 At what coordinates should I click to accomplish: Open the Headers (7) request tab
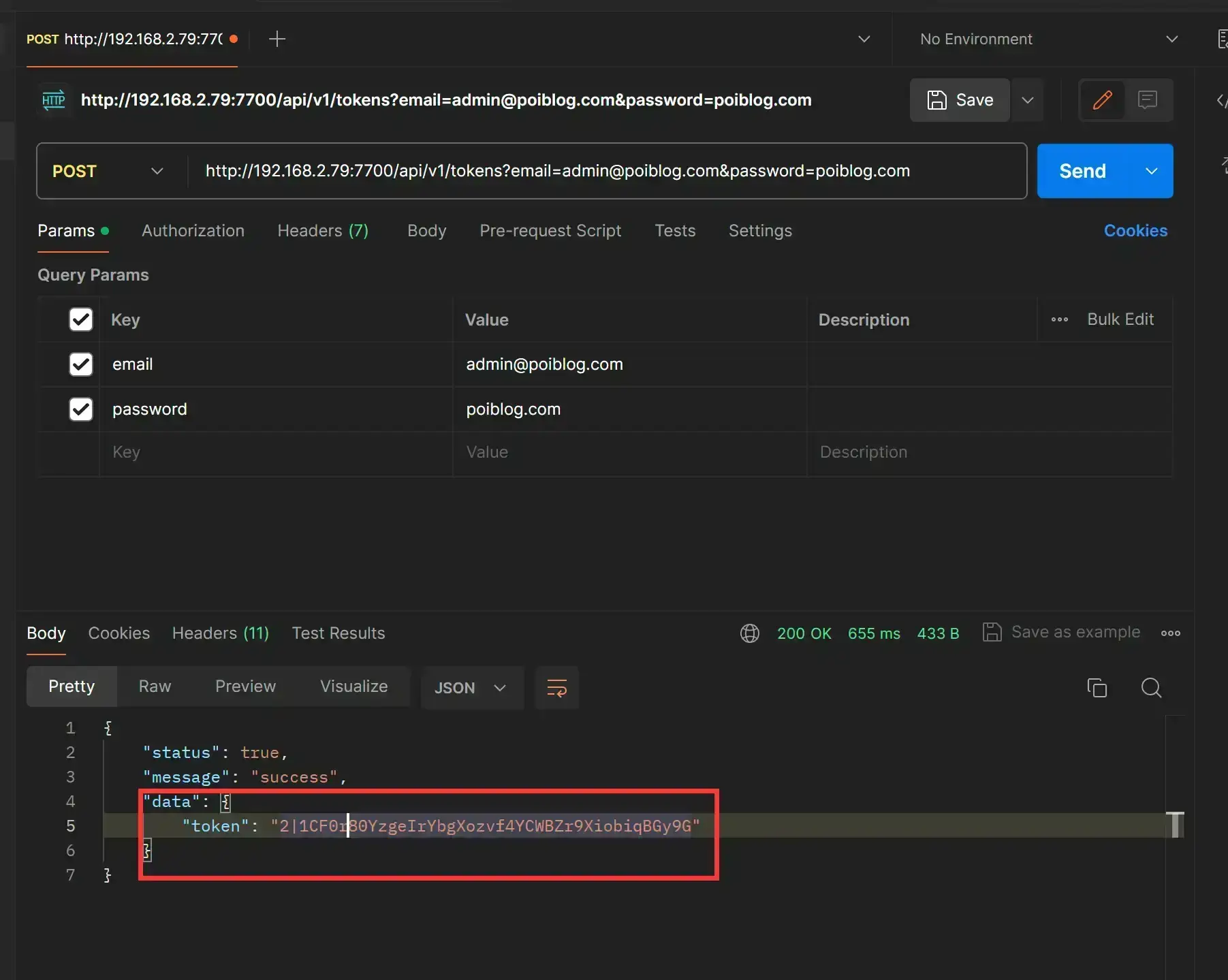[323, 231]
